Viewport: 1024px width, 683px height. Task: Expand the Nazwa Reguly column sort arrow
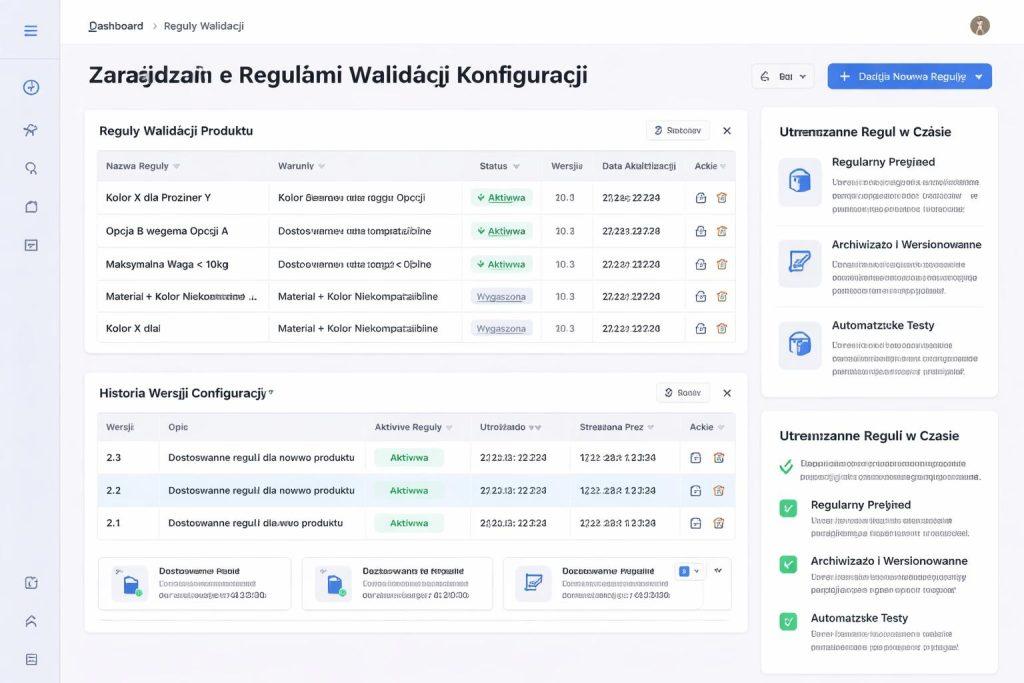(x=177, y=166)
